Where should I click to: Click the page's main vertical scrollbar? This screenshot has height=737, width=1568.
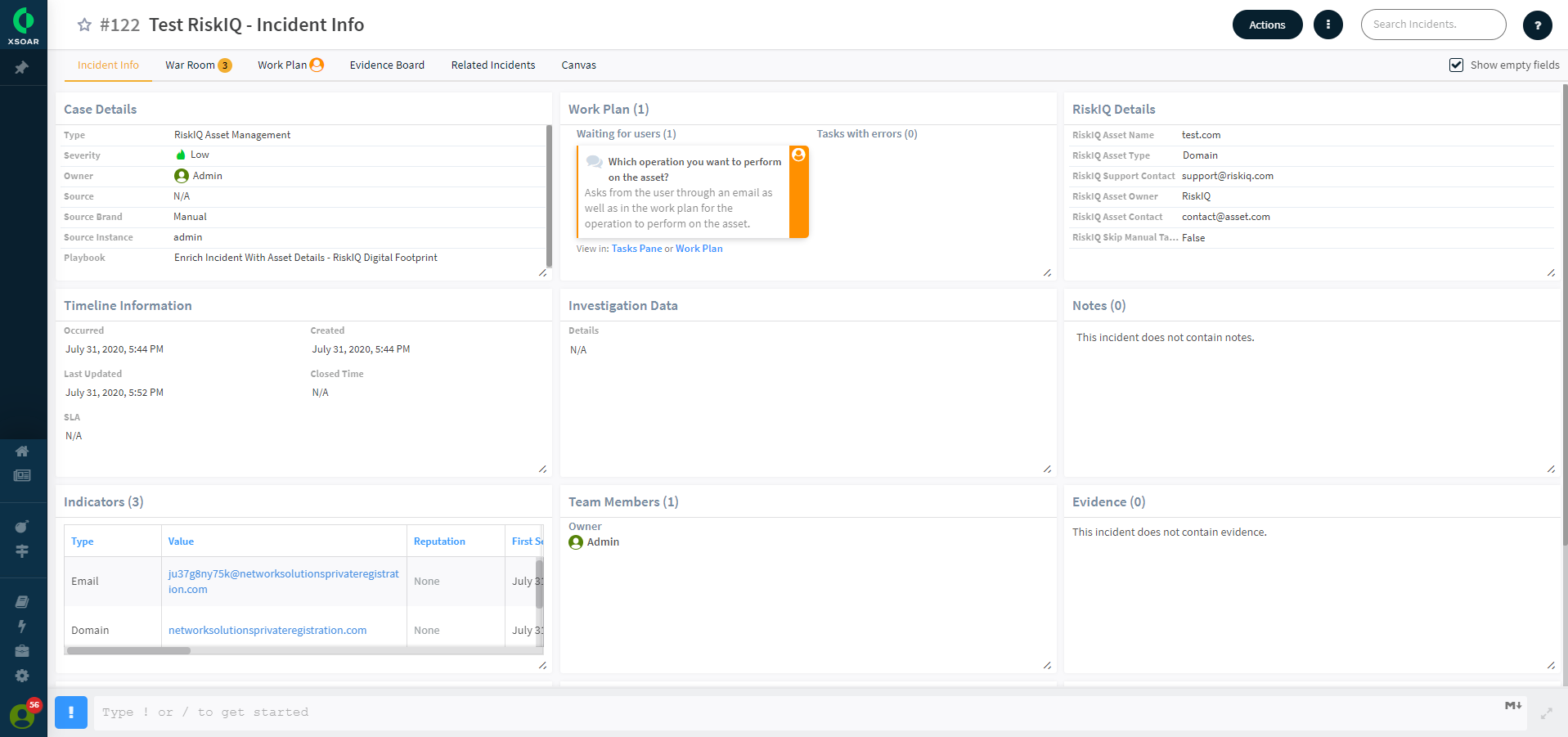click(1565, 315)
